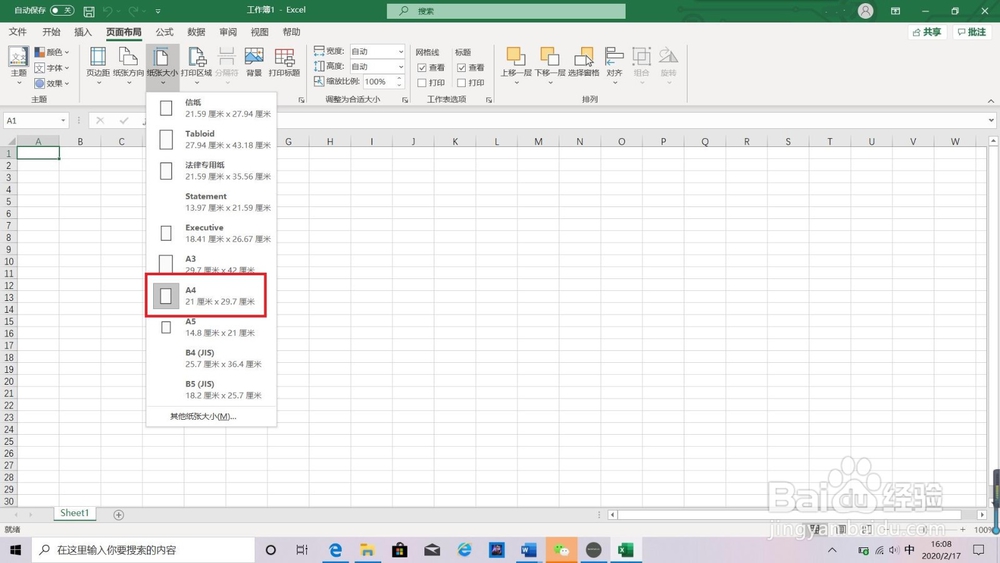Toggle gridlines Print (打印) checkbox
Screen dimensions: 1000x563
tap(422, 83)
